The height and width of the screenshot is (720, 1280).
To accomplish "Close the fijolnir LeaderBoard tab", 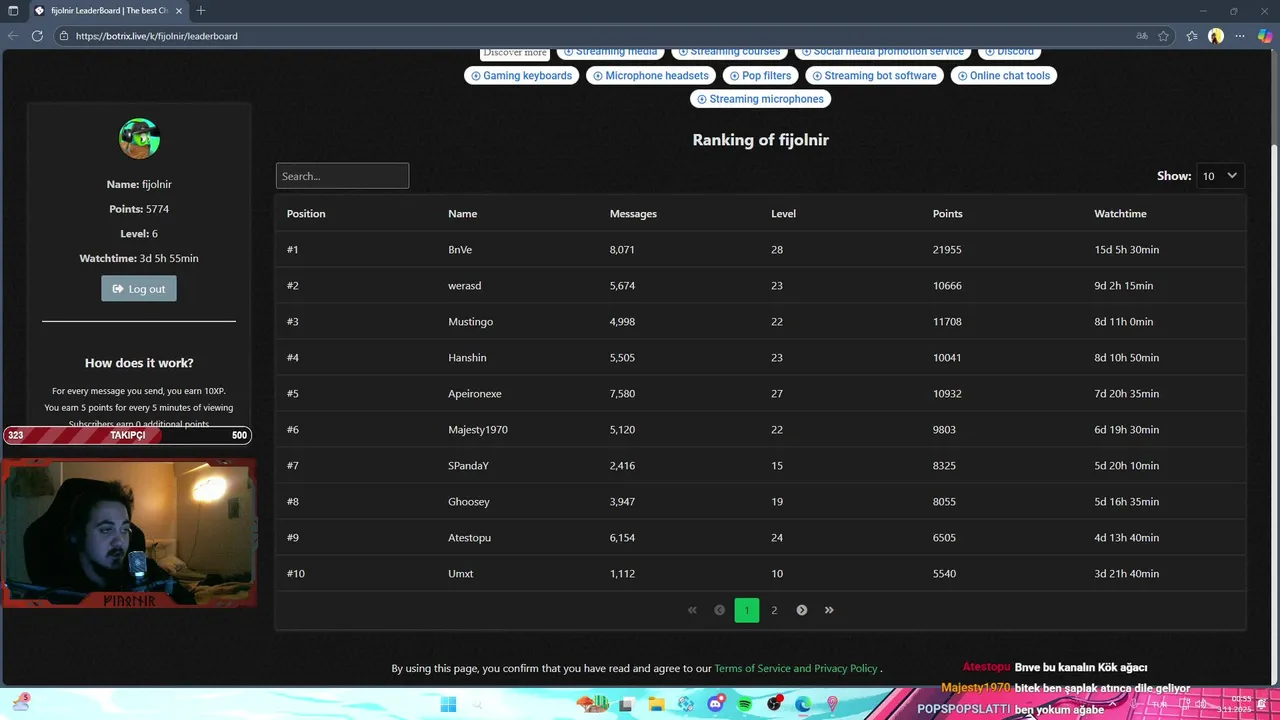I will [181, 11].
